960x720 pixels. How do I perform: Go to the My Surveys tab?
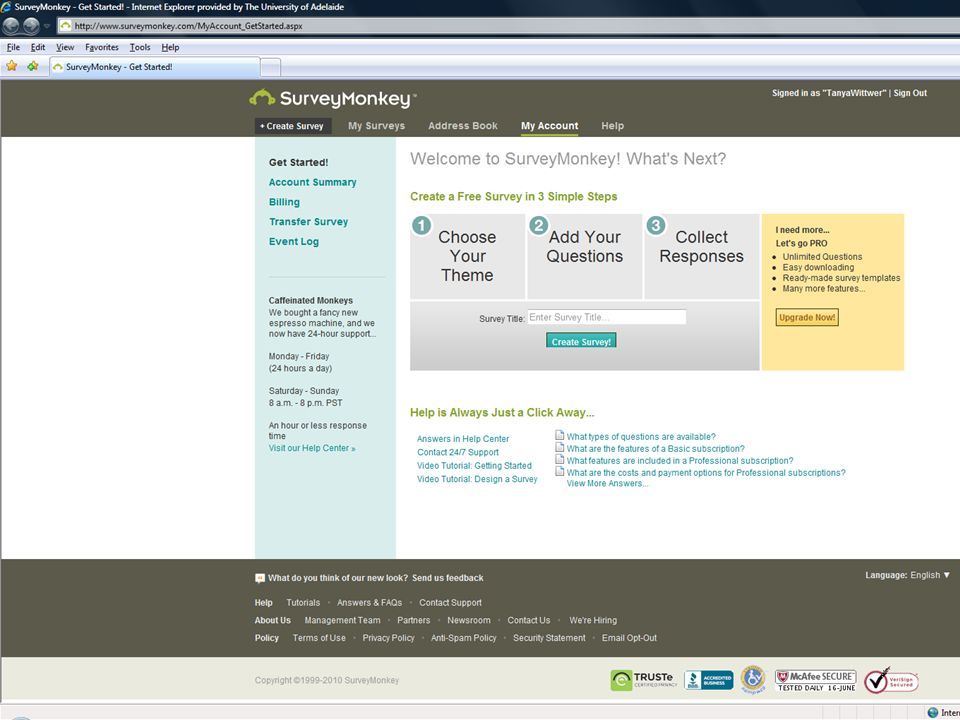point(377,126)
